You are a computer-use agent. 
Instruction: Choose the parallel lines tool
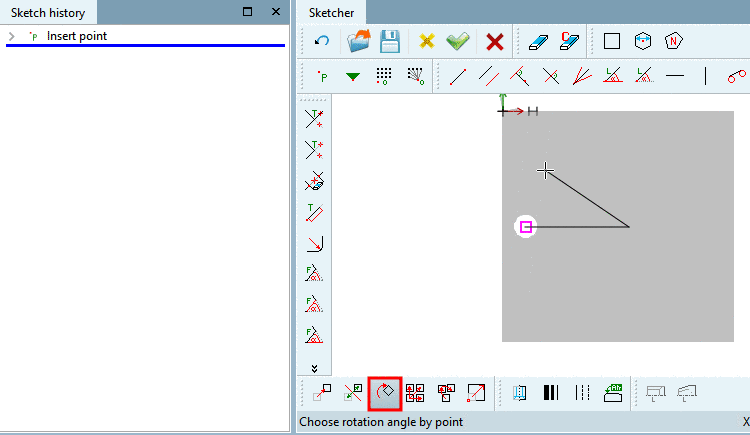pyautogui.click(x=489, y=76)
